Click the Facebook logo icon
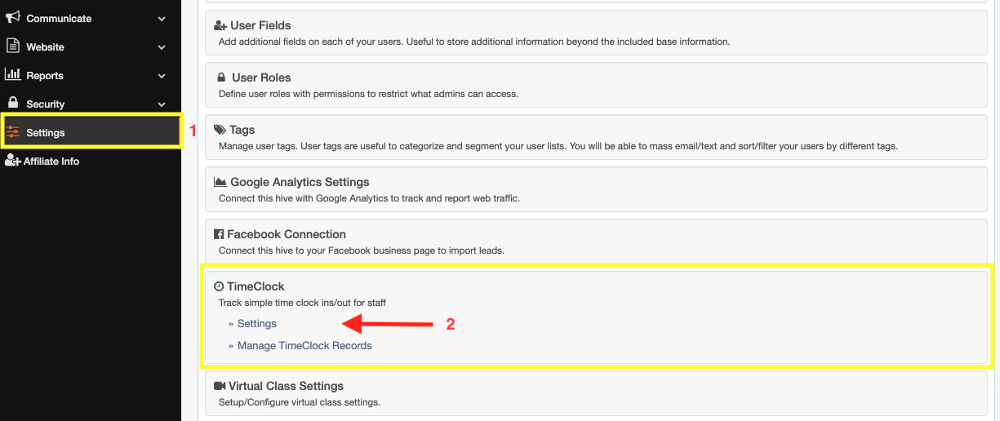This screenshot has height=421, width=1000. (x=219, y=234)
